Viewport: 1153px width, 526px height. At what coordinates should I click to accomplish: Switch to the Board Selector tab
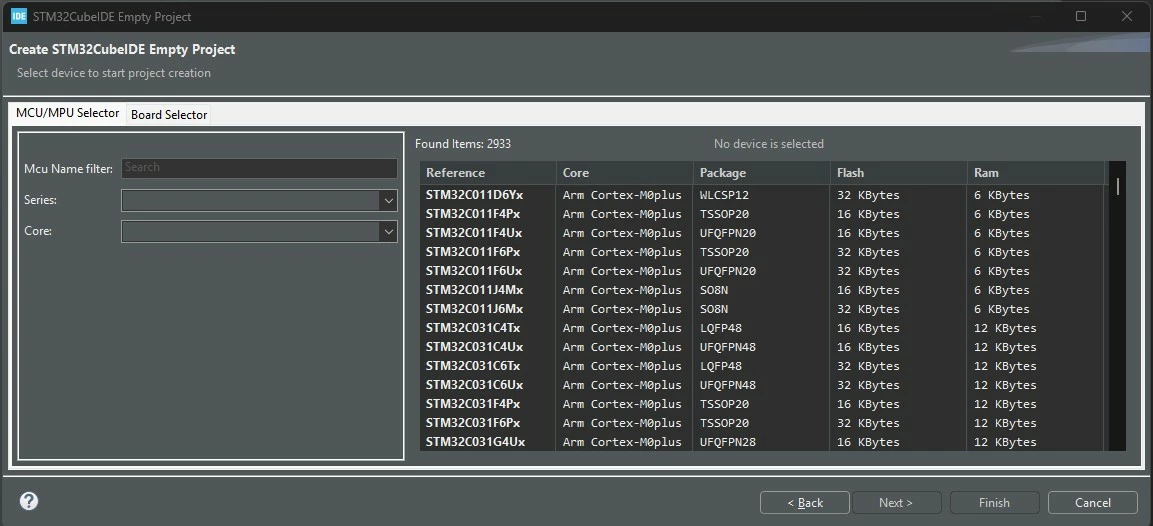click(168, 115)
